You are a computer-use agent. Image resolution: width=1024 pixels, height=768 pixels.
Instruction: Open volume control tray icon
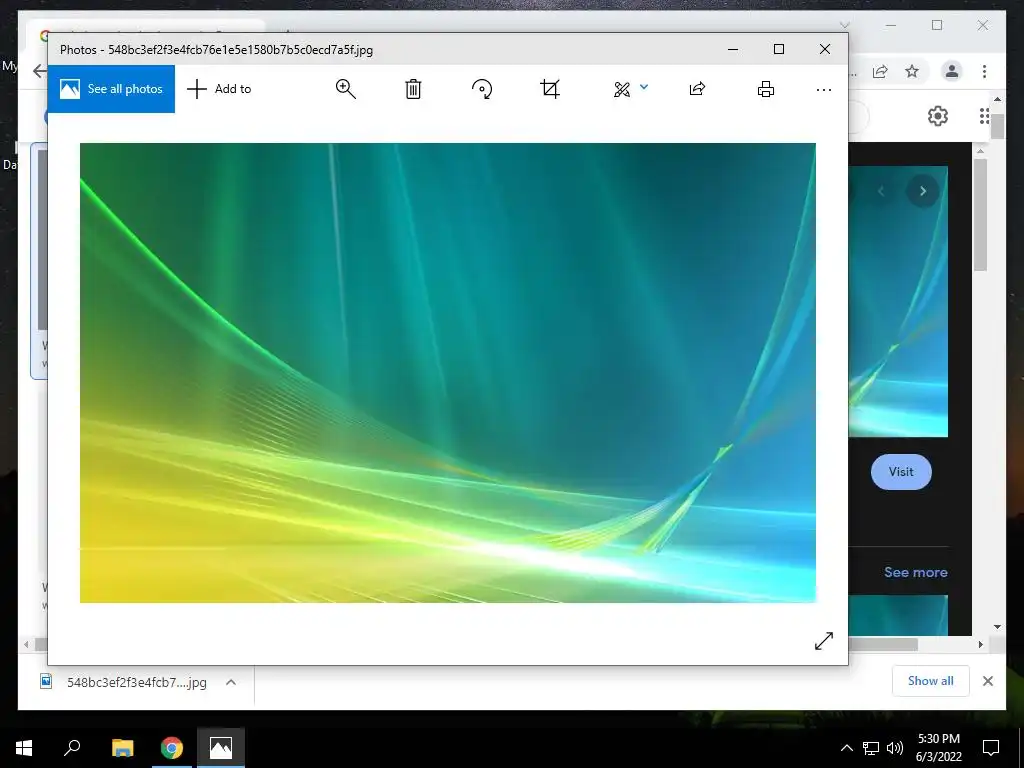tap(895, 748)
